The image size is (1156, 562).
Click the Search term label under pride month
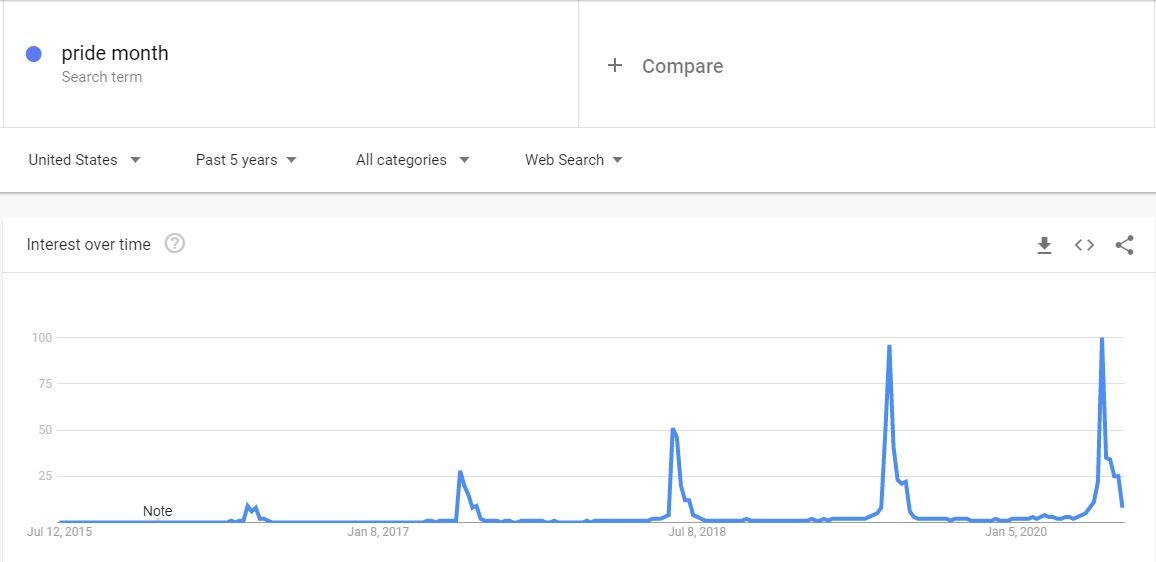[102, 77]
